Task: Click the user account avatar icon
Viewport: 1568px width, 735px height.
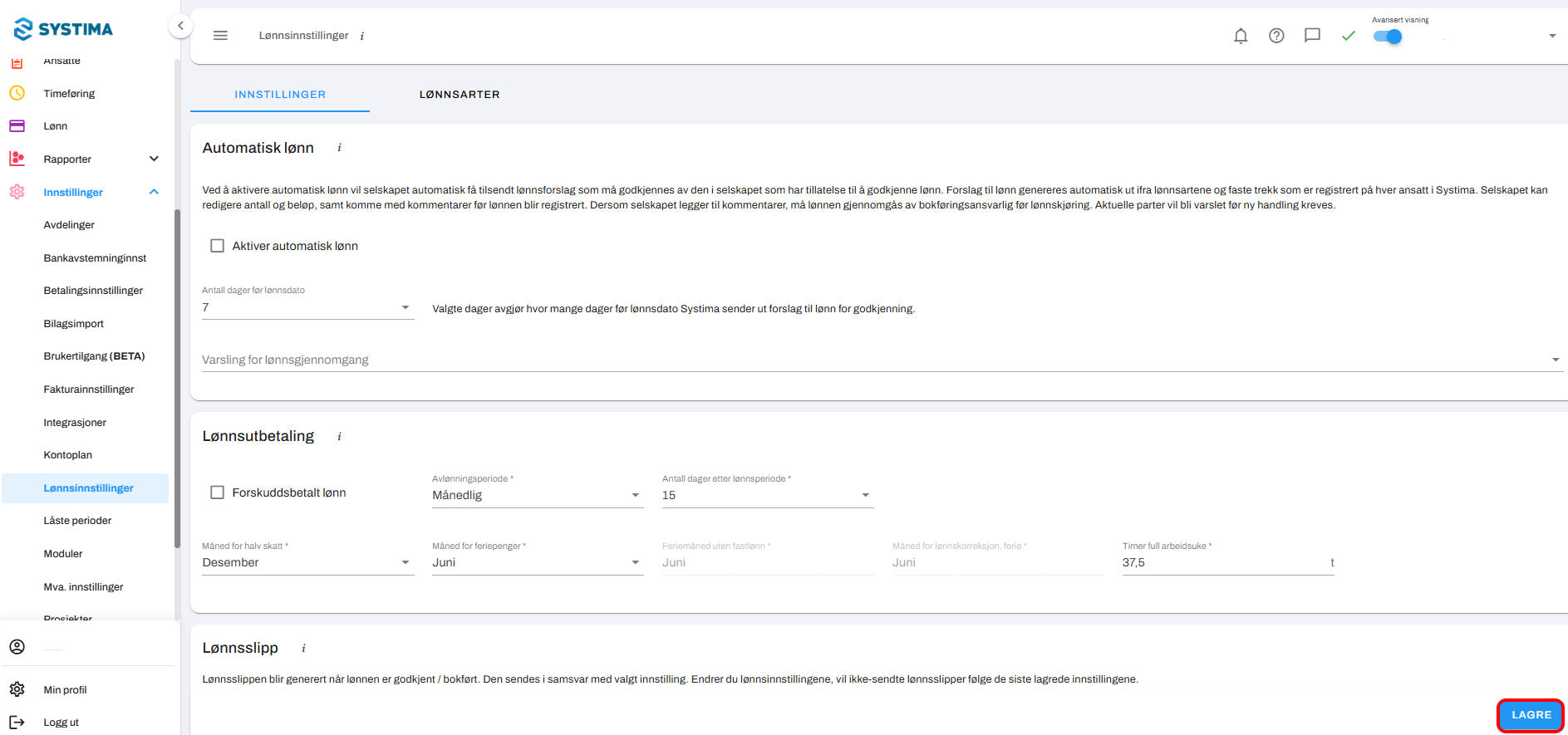Action: coord(17,646)
